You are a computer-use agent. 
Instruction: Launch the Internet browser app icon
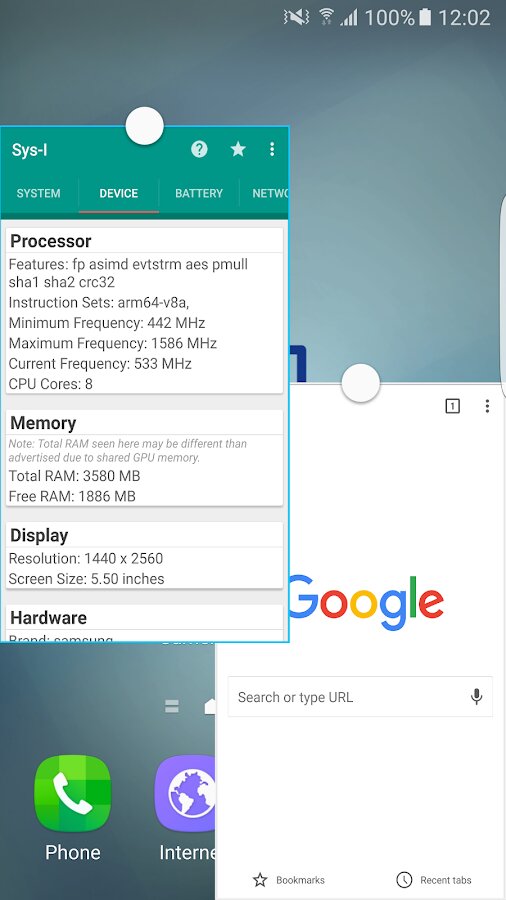(185, 794)
